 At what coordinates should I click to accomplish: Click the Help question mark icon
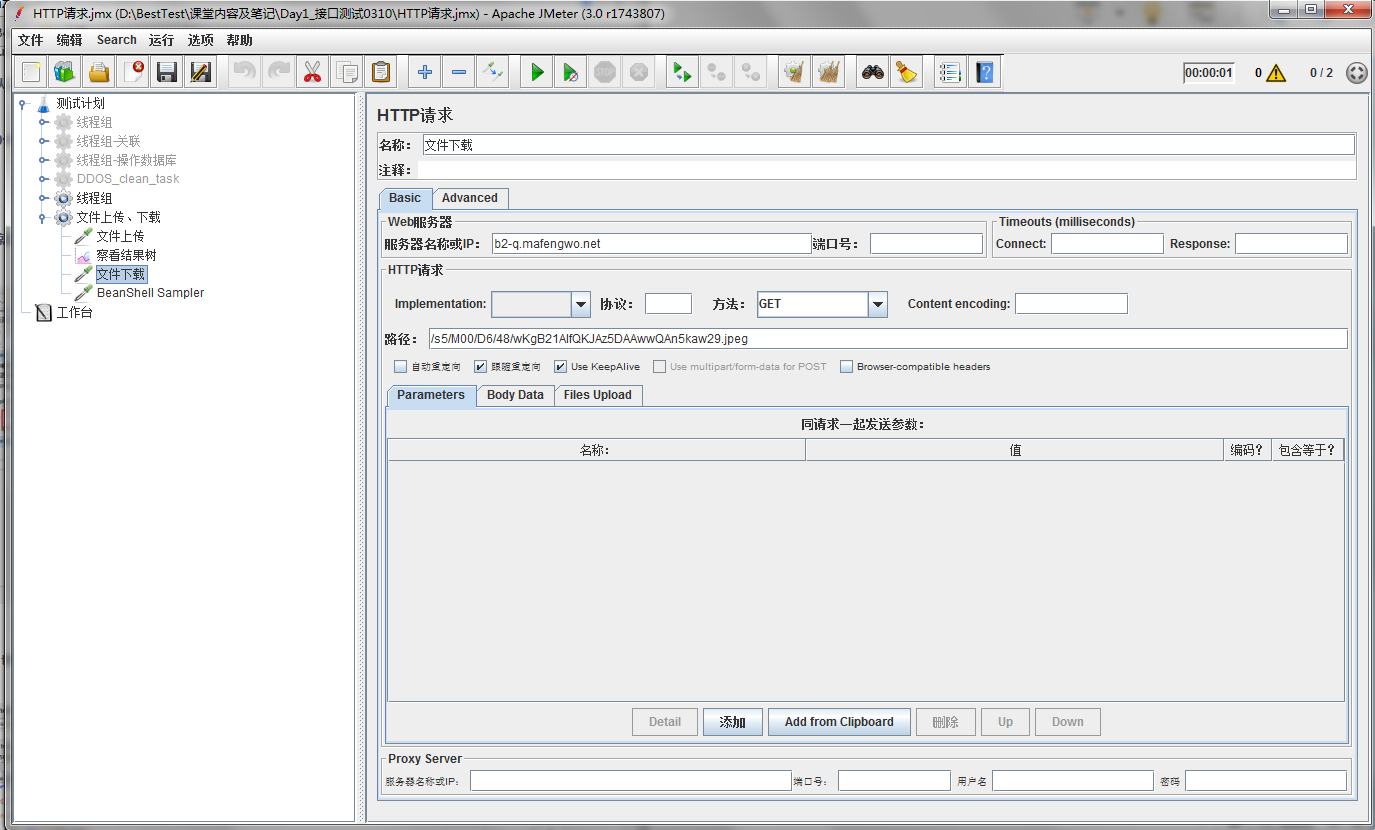[985, 72]
